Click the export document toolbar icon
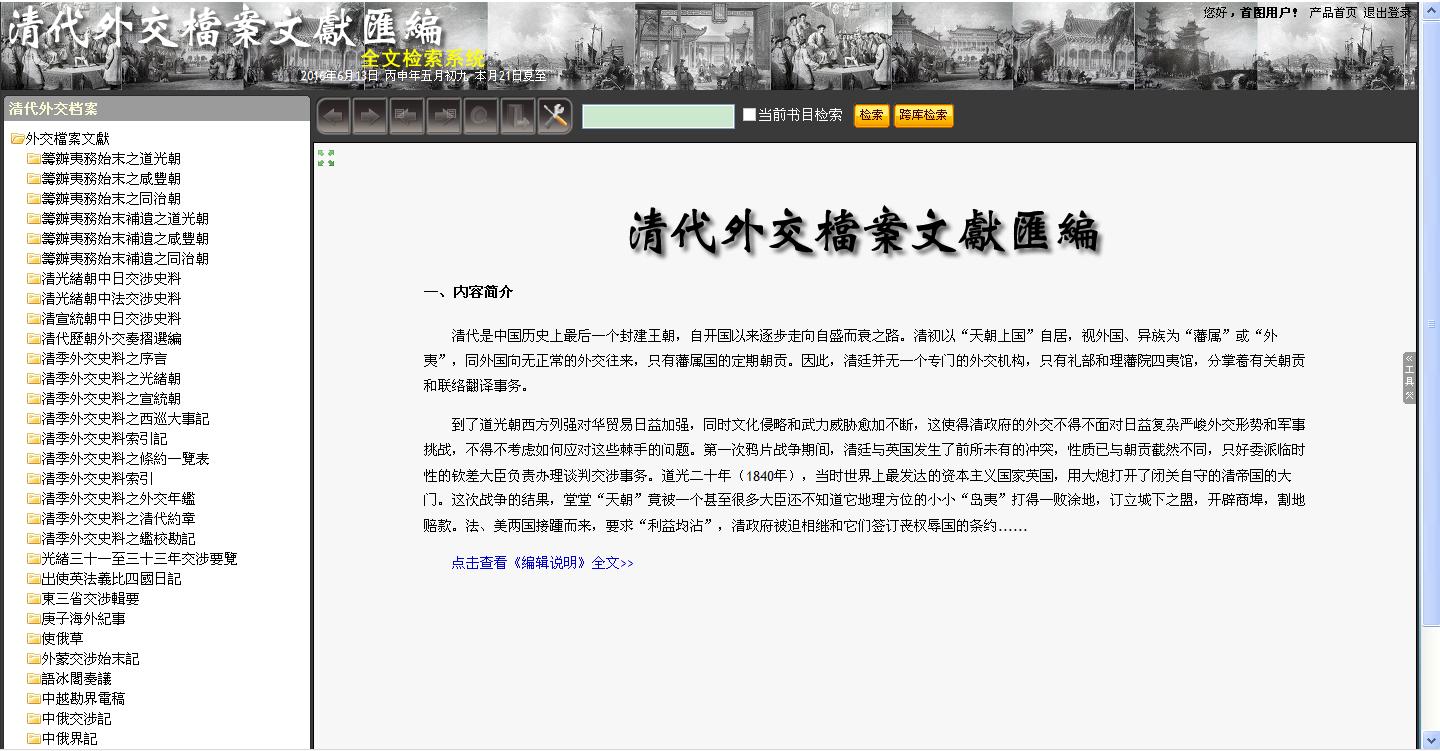The width and height of the screenshot is (1440, 751). tap(518, 117)
